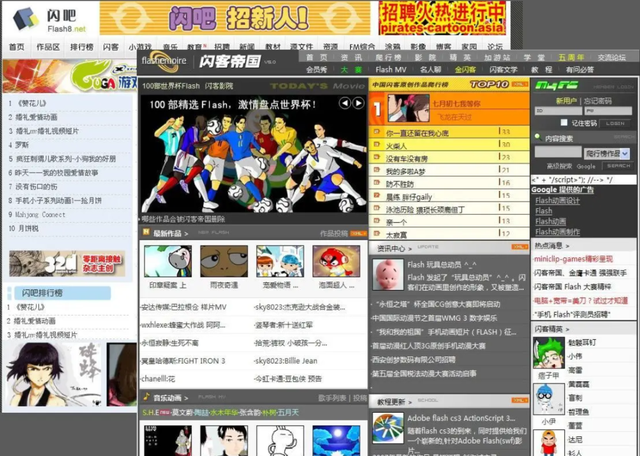Open the 雨夜奇遇 thumbnail
The height and width of the screenshot is (456, 640).
(x=224, y=261)
